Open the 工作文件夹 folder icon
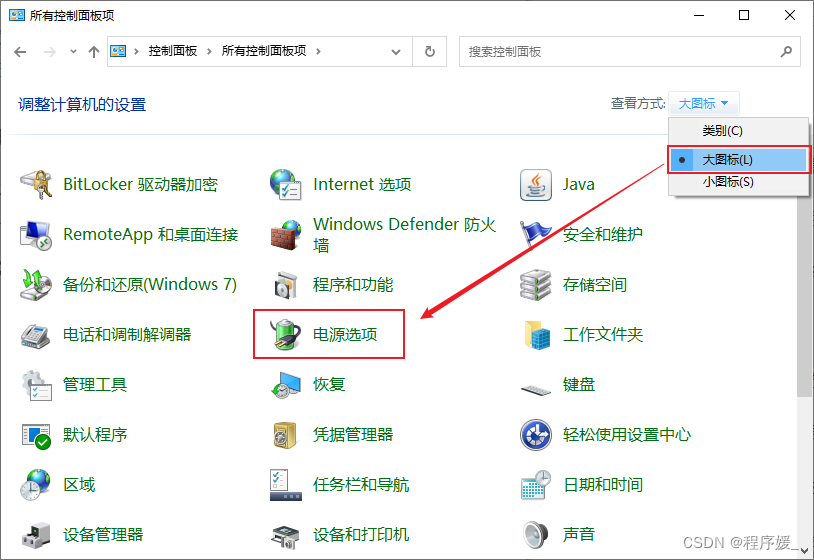Viewport: 814px width, 560px height. point(537,335)
